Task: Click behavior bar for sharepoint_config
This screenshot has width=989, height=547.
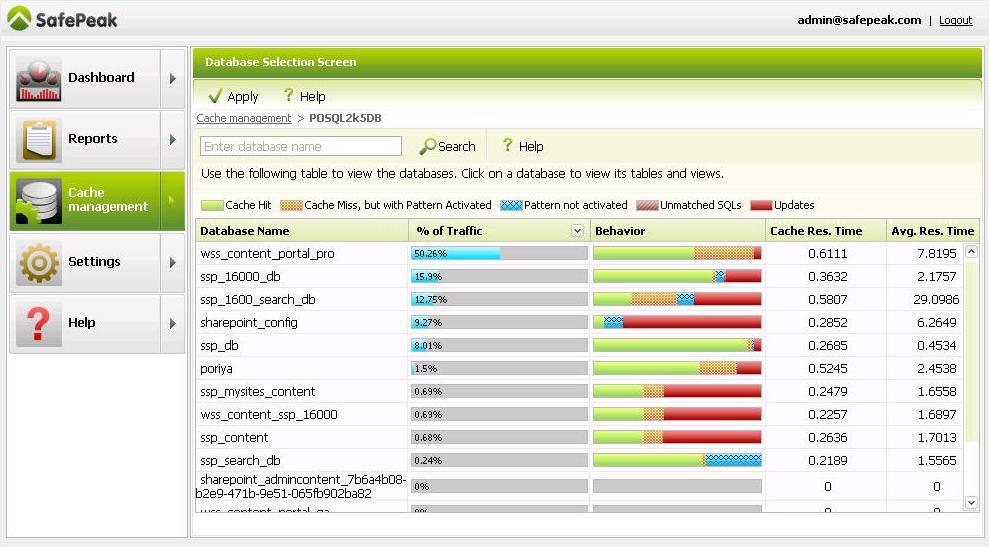Action: click(x=677, y=322)
